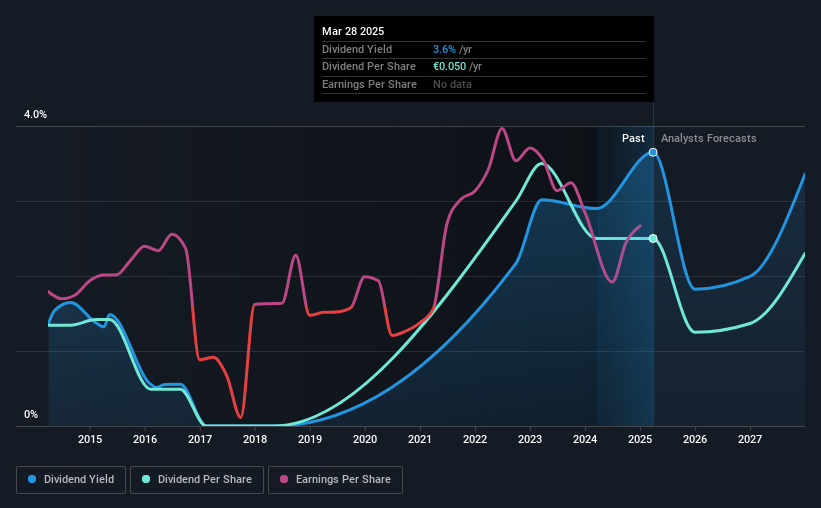821x508 pixels.
Task: Click the 2023 x-axis label
Action: tap(530, 439)
